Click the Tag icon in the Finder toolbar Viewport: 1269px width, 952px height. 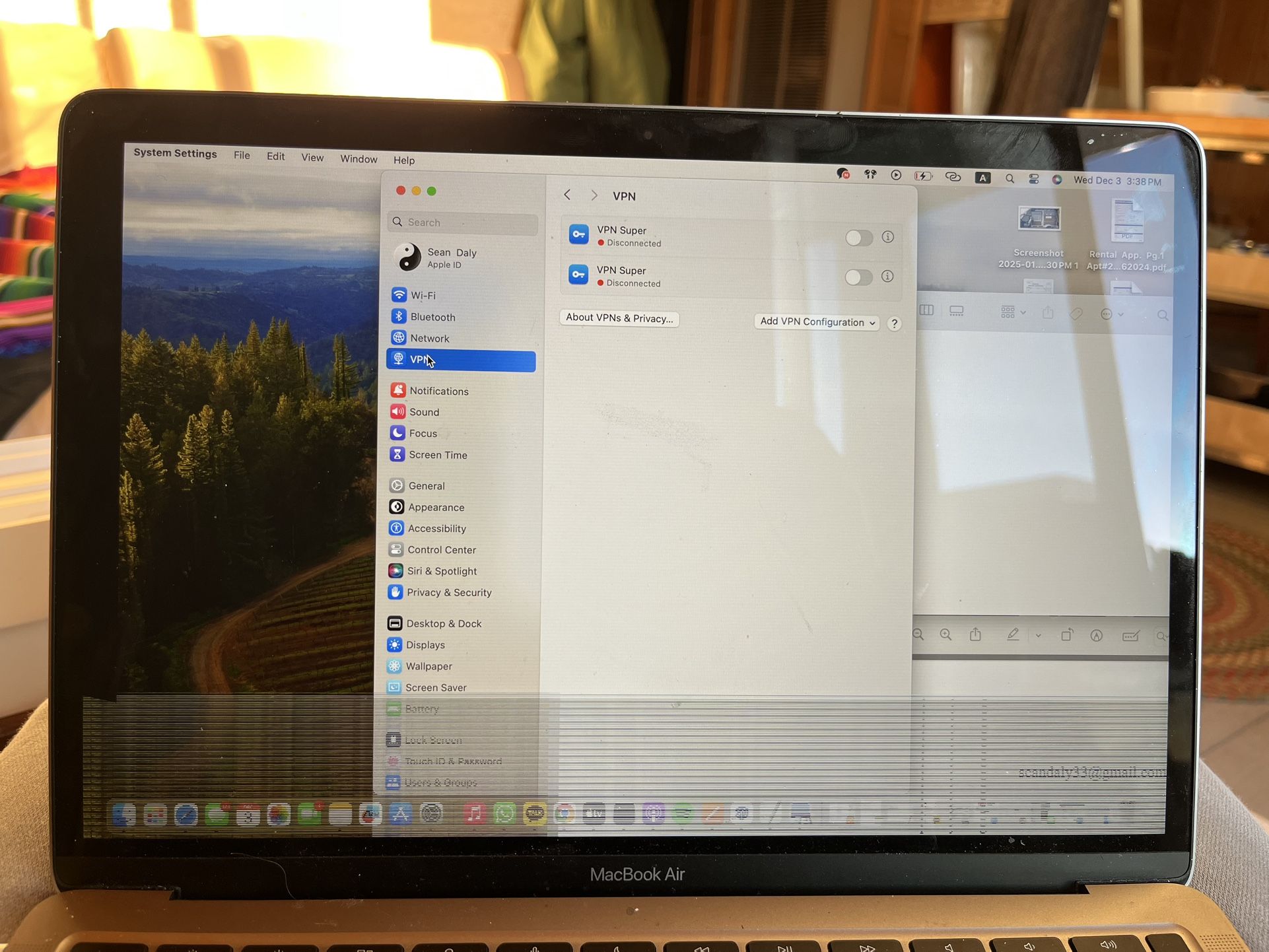(1076, 313)
